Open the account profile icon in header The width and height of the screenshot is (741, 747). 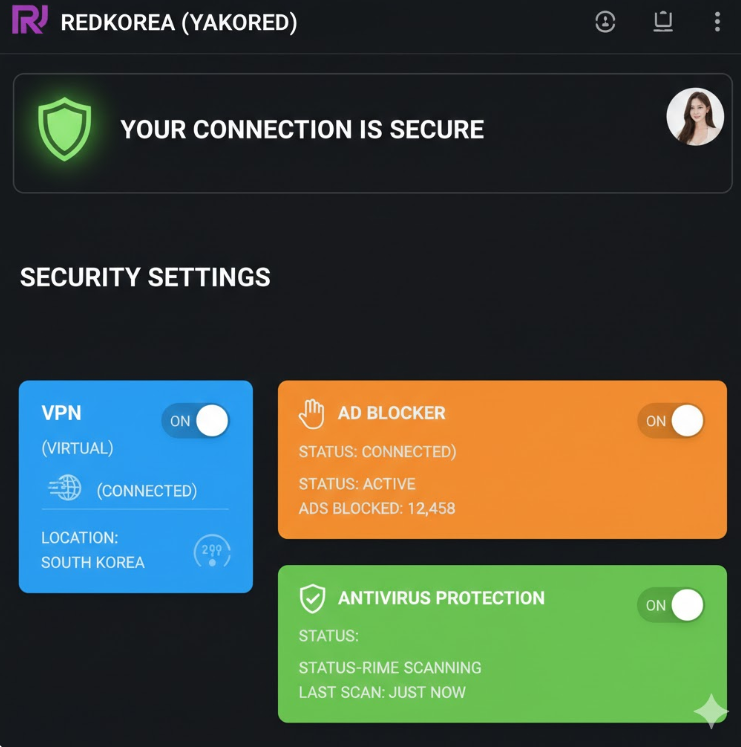pyautogui.click(x=605, y=21)
